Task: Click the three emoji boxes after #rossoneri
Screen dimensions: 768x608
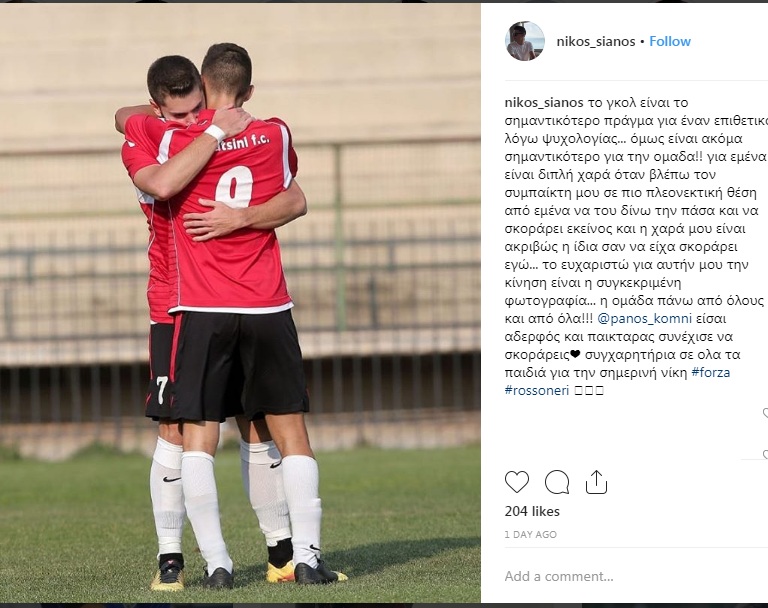Action: click(x=588, y=390)
